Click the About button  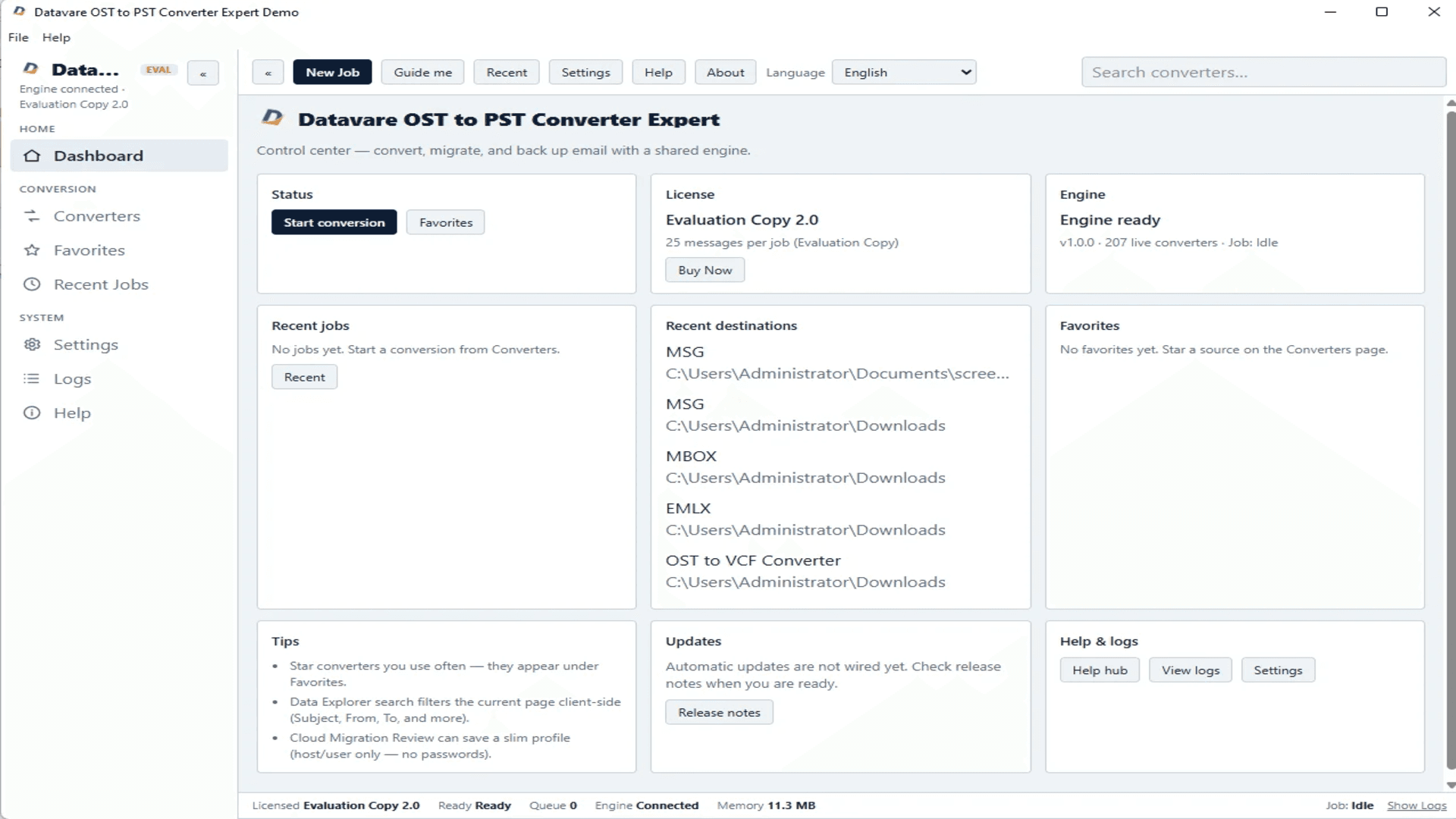pyautogui.click(x=725, y=72)
